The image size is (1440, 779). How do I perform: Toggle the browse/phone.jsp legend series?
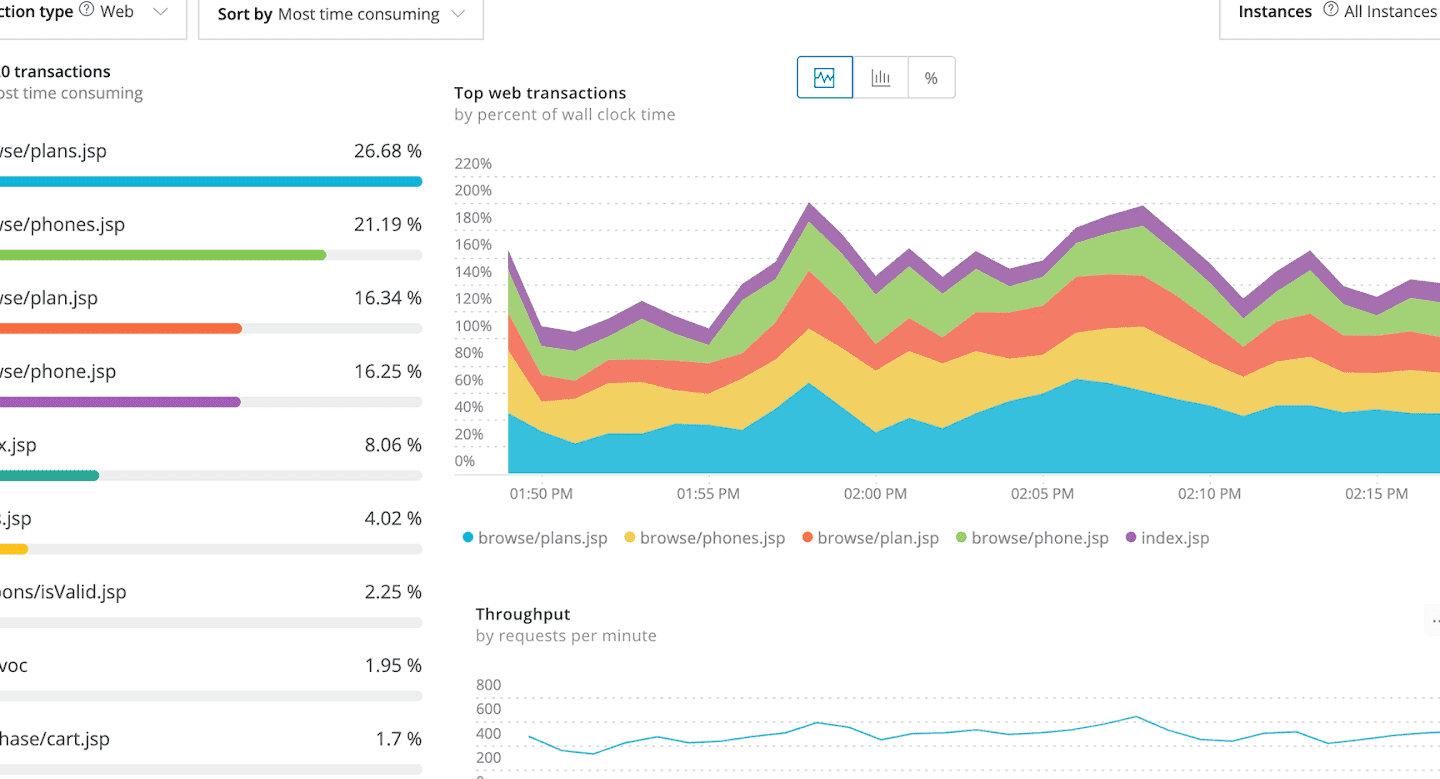click(x=1032, y=538)
